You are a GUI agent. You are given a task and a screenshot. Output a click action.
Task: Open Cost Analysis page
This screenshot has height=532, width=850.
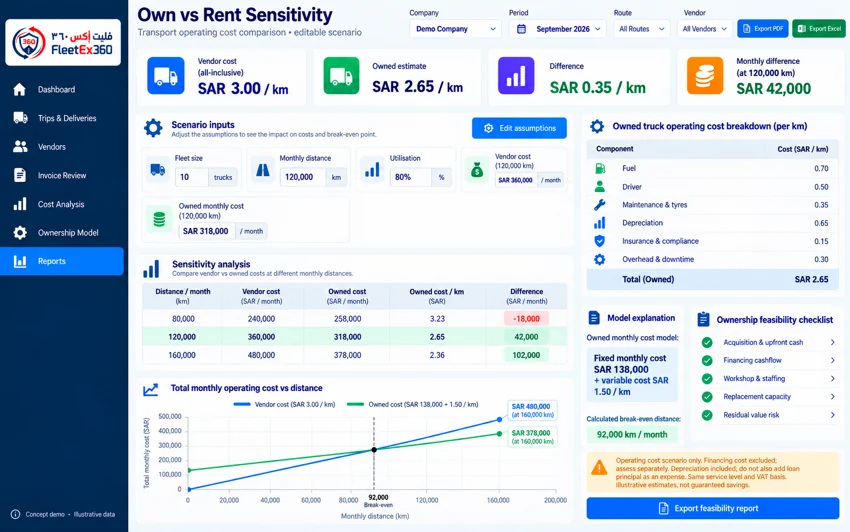pos(62,204)
